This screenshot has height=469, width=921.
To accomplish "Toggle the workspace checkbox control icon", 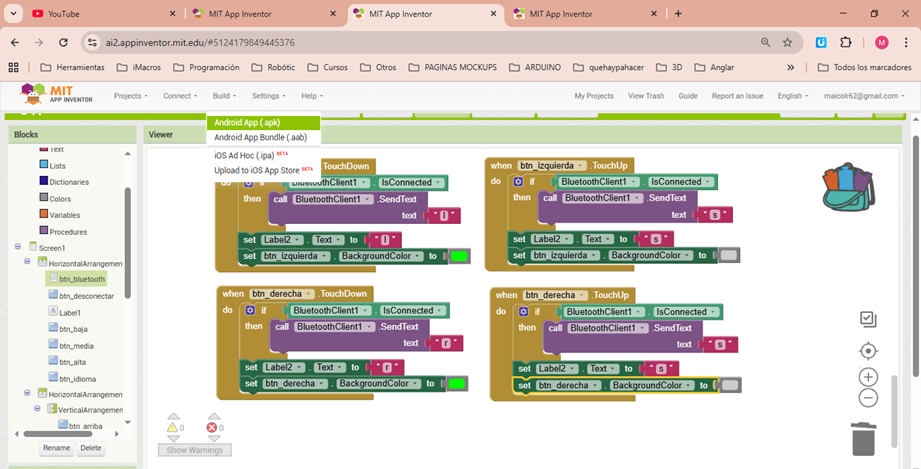I will [868, 319].
